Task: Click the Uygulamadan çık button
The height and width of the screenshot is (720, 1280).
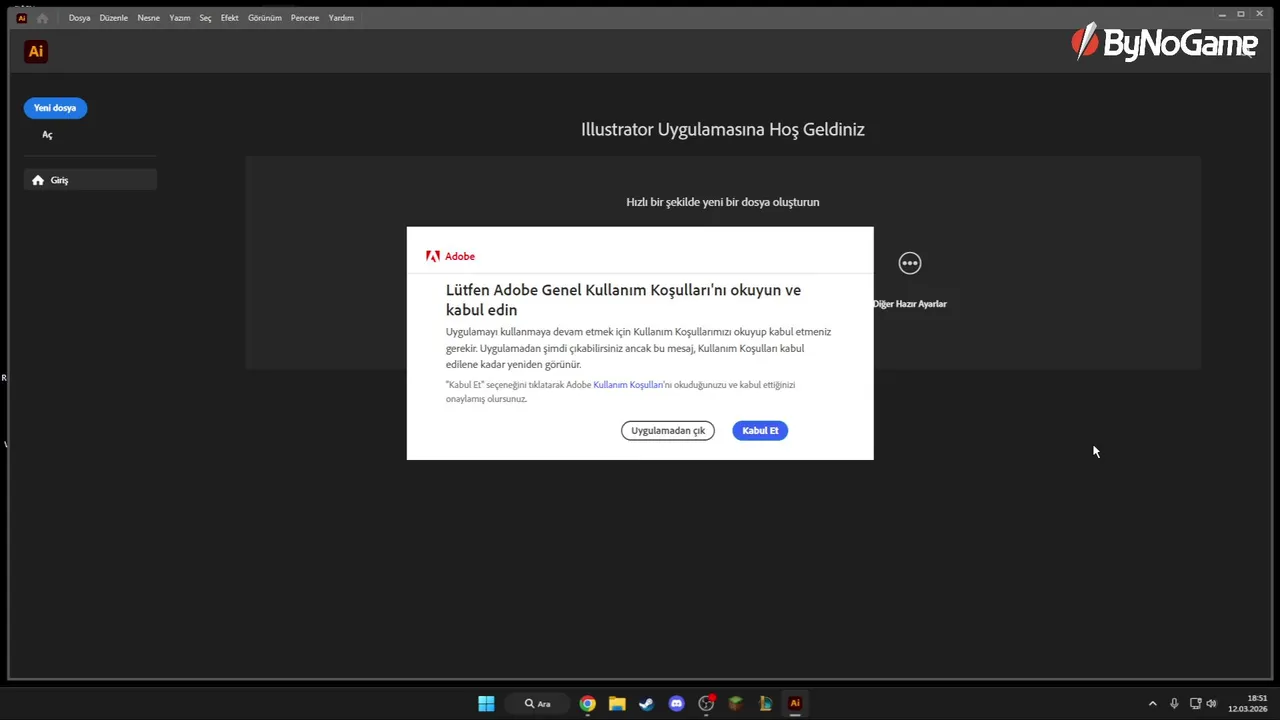Action: coord(668,430)
